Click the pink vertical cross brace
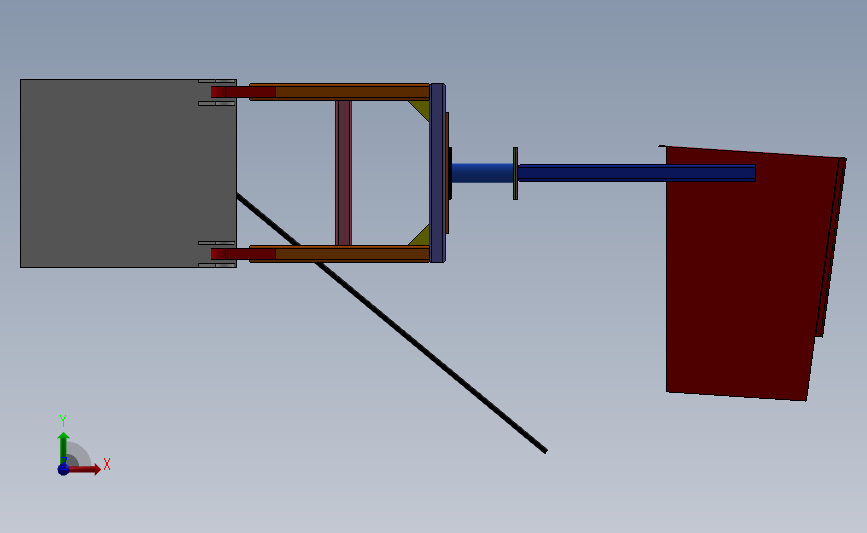The width and height of the screenshot is (867, 533). point(343,173)
